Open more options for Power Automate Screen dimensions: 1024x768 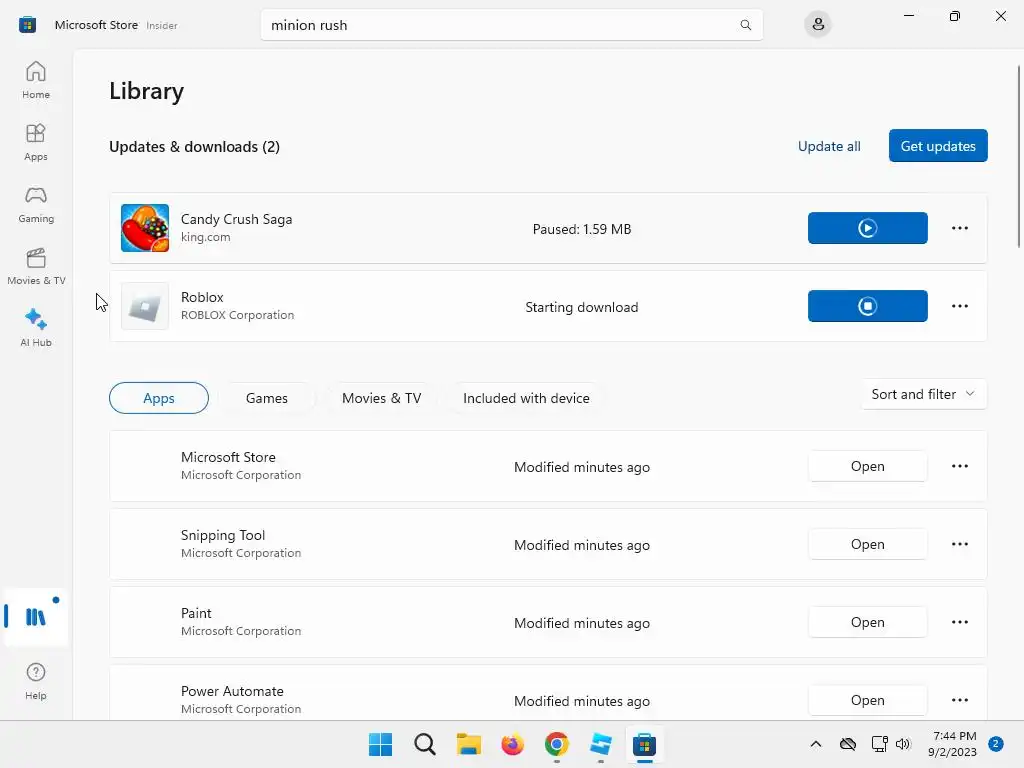pos(959,700)
